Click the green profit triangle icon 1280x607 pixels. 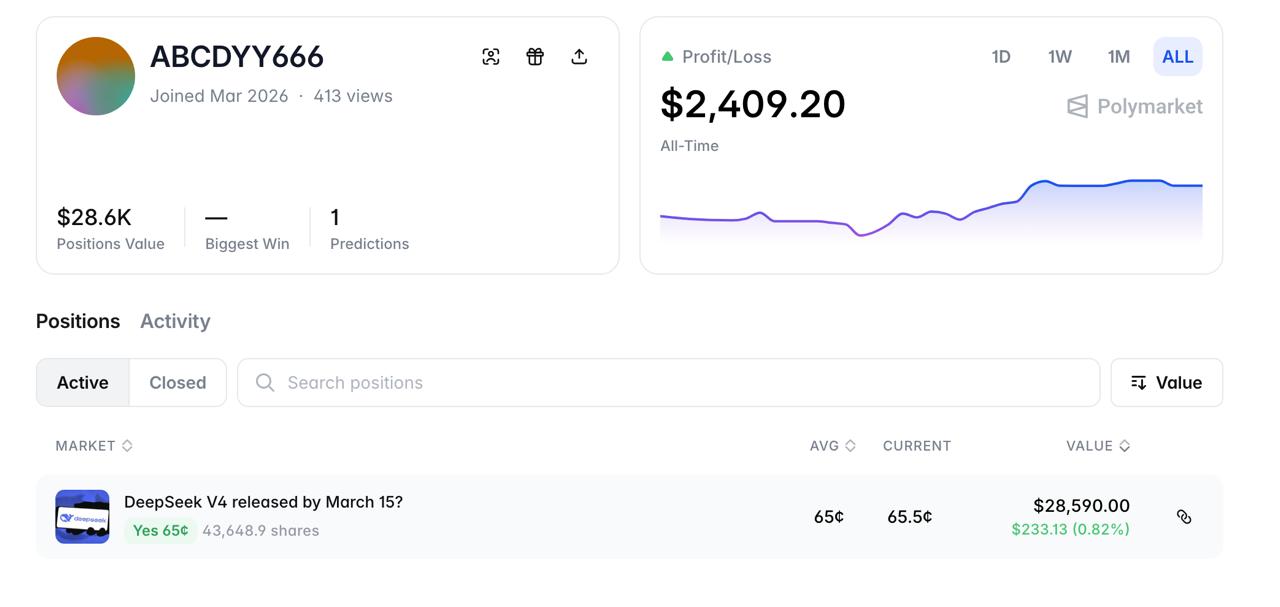[667, 56]
